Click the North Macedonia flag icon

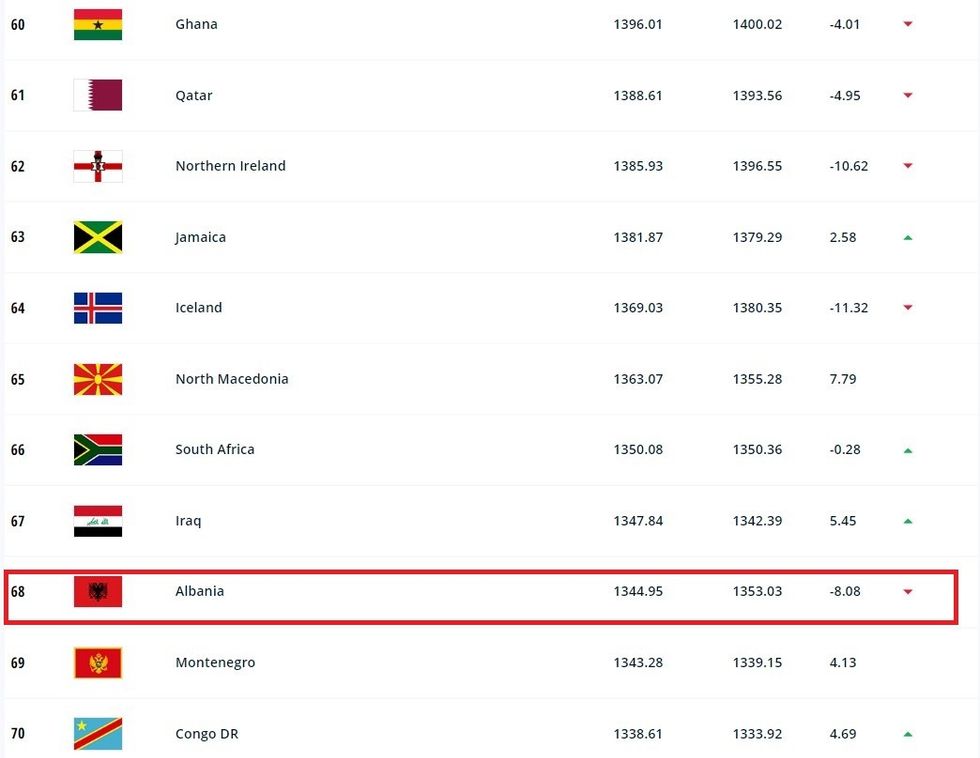click(x=98, y=379)
